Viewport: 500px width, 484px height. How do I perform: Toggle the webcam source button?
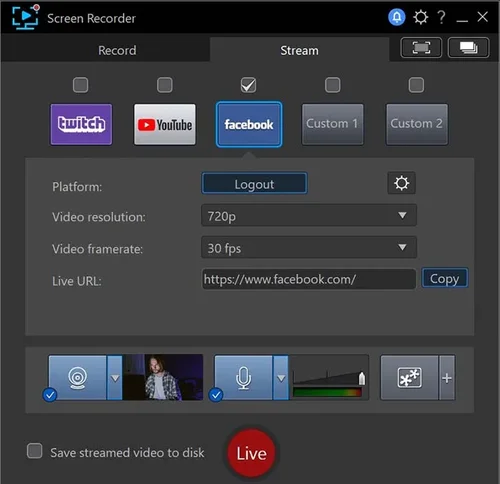77,378
